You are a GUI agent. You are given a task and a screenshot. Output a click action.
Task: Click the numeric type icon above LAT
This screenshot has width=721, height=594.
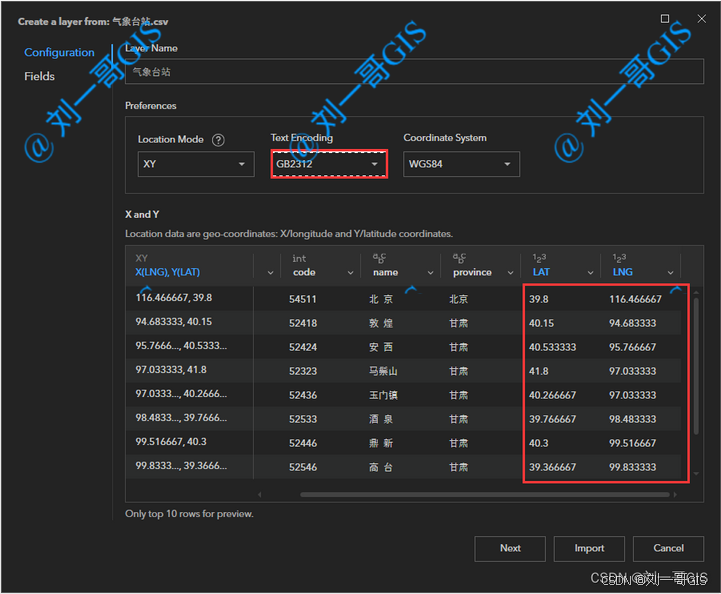pyautogui.click(x=539, y=258)
